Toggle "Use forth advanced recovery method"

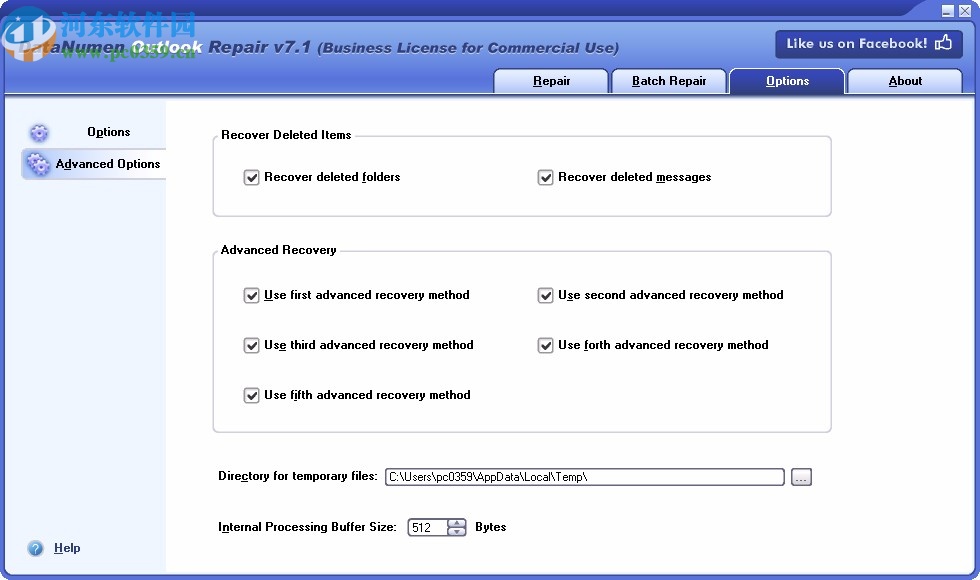[x=546, y=345]
